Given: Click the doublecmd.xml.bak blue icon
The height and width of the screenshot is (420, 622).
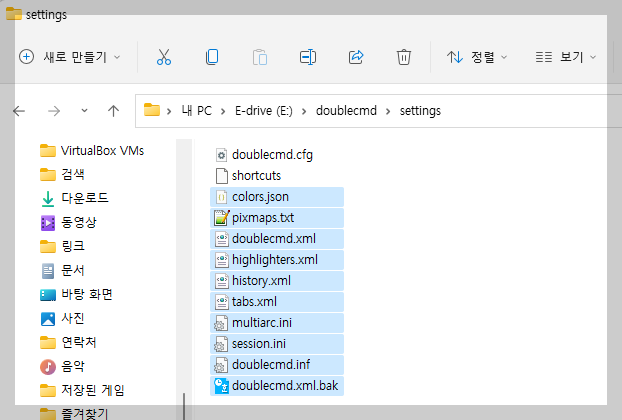Looking at the screenshot, I should pos(221,386).
